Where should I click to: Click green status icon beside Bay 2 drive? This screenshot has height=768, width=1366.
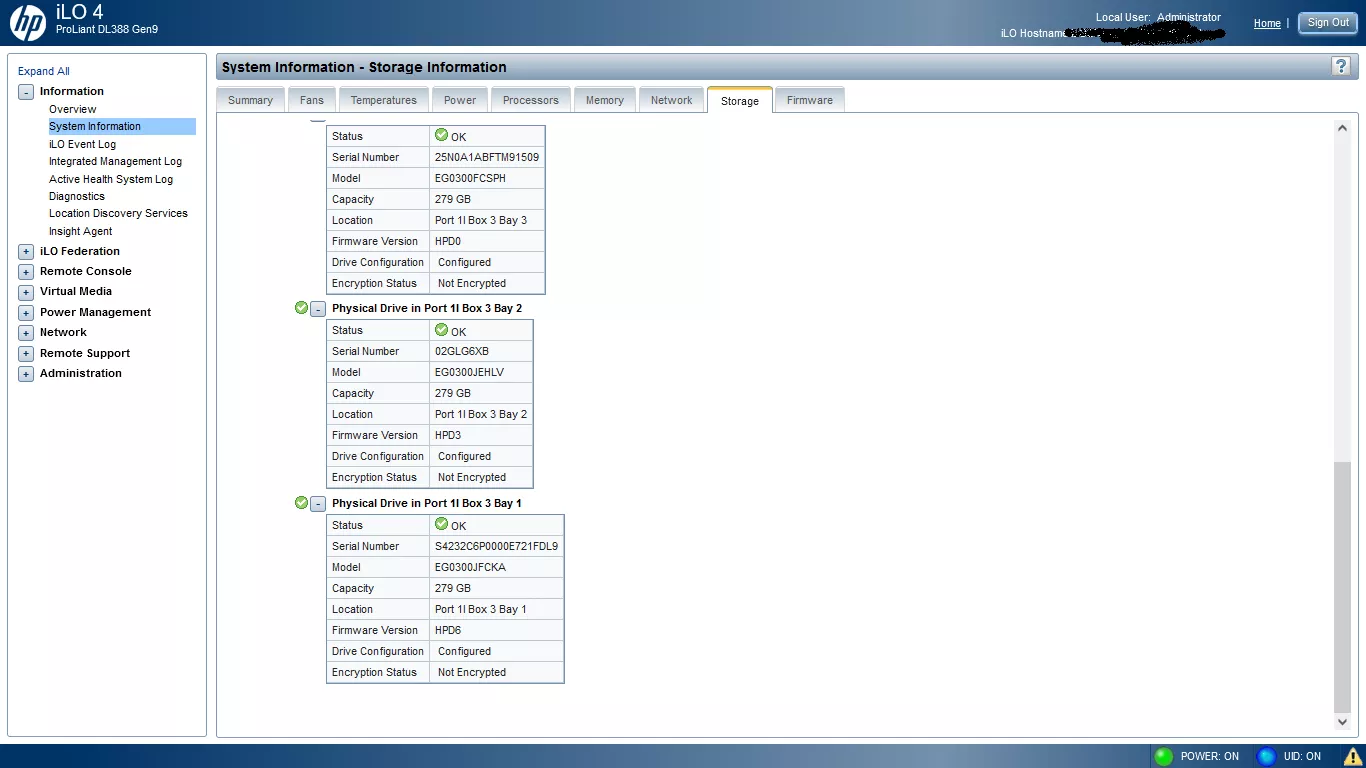tap(301, 307)
